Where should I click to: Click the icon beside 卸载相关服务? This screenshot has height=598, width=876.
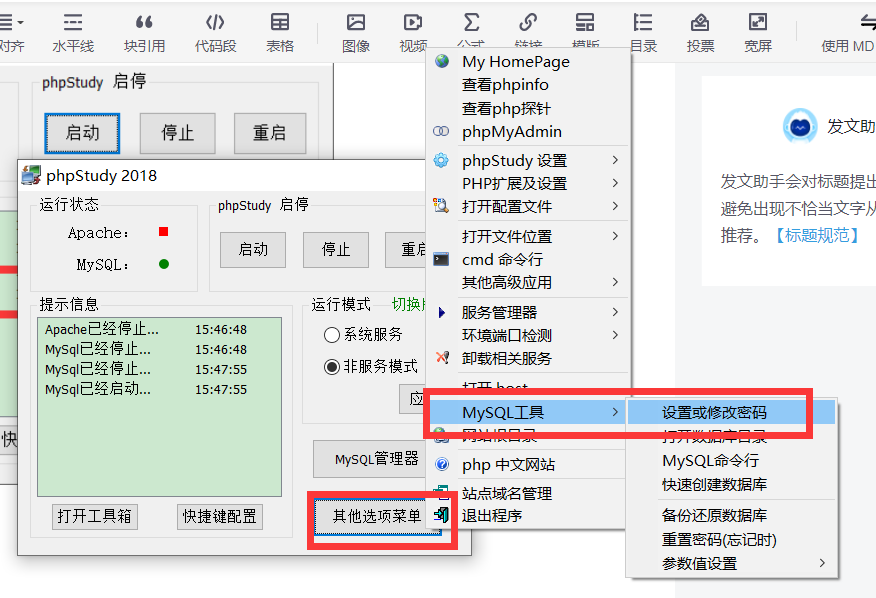click(442, 357)
